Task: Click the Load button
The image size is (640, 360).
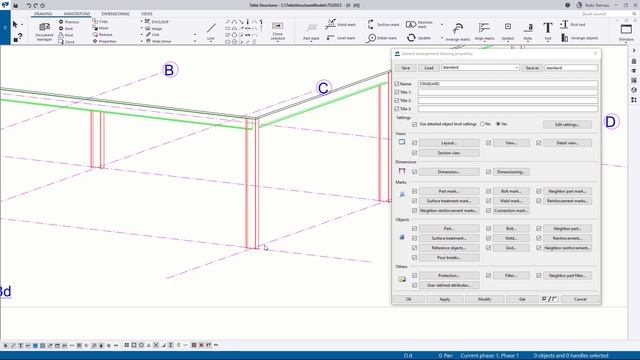Action: click(x=429, y=68)
